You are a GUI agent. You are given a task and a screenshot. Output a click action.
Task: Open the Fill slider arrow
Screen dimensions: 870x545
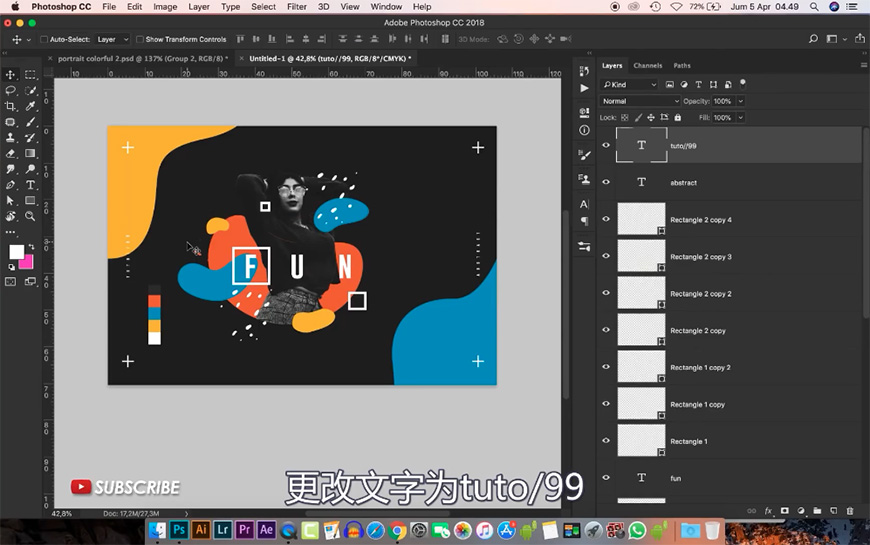741,118
